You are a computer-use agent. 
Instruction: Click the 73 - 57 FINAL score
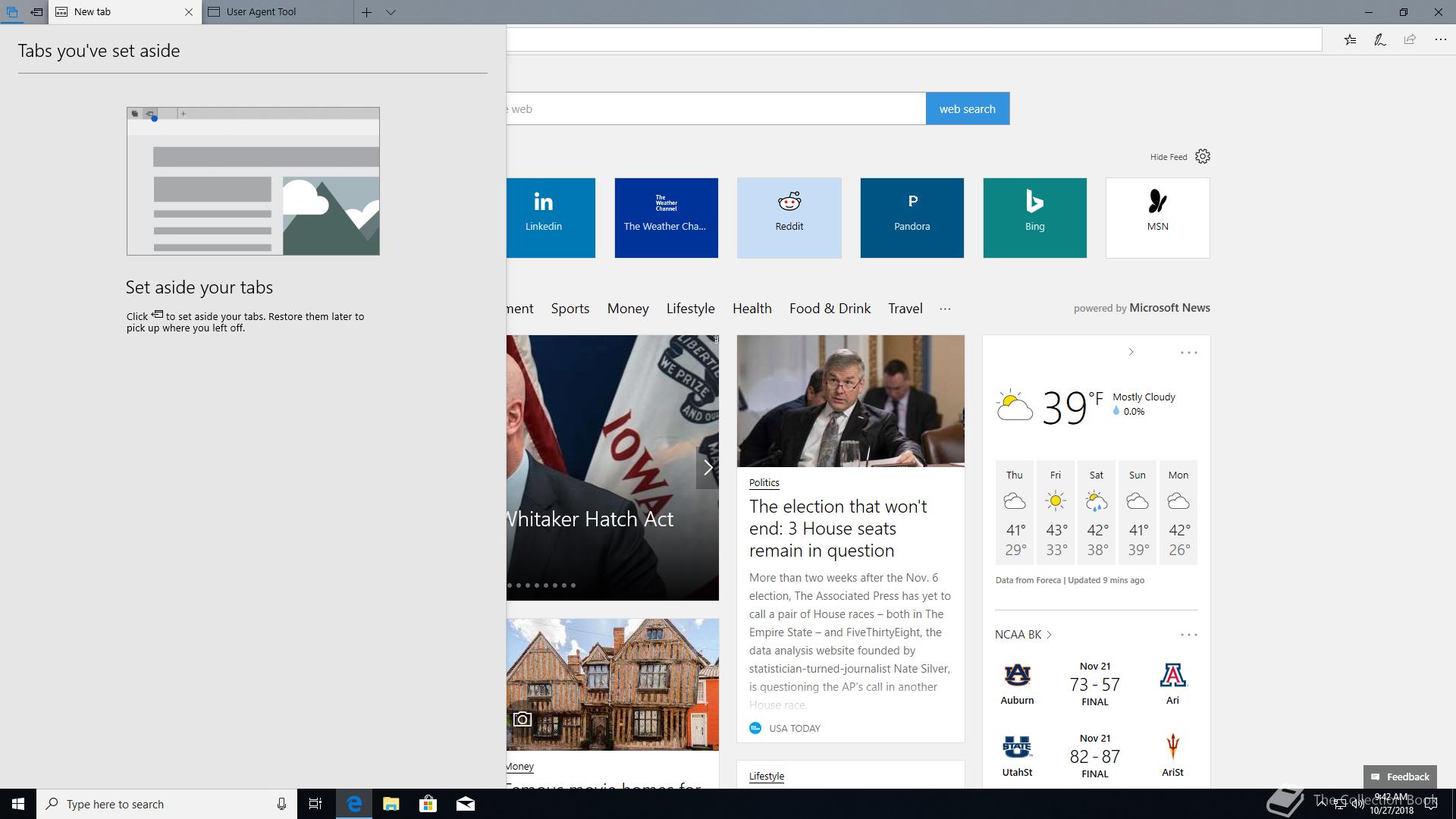(x=1094, y=685)
